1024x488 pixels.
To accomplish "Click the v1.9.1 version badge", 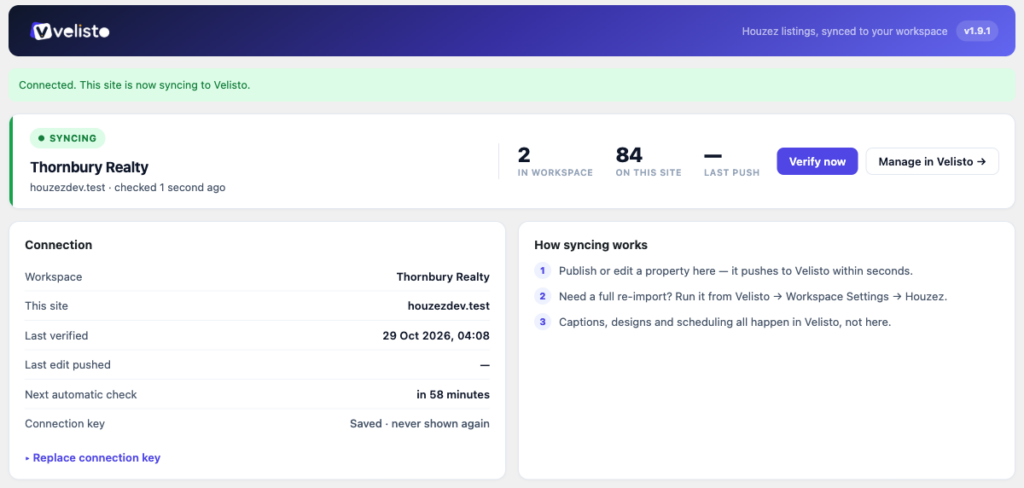I will 977,31.
